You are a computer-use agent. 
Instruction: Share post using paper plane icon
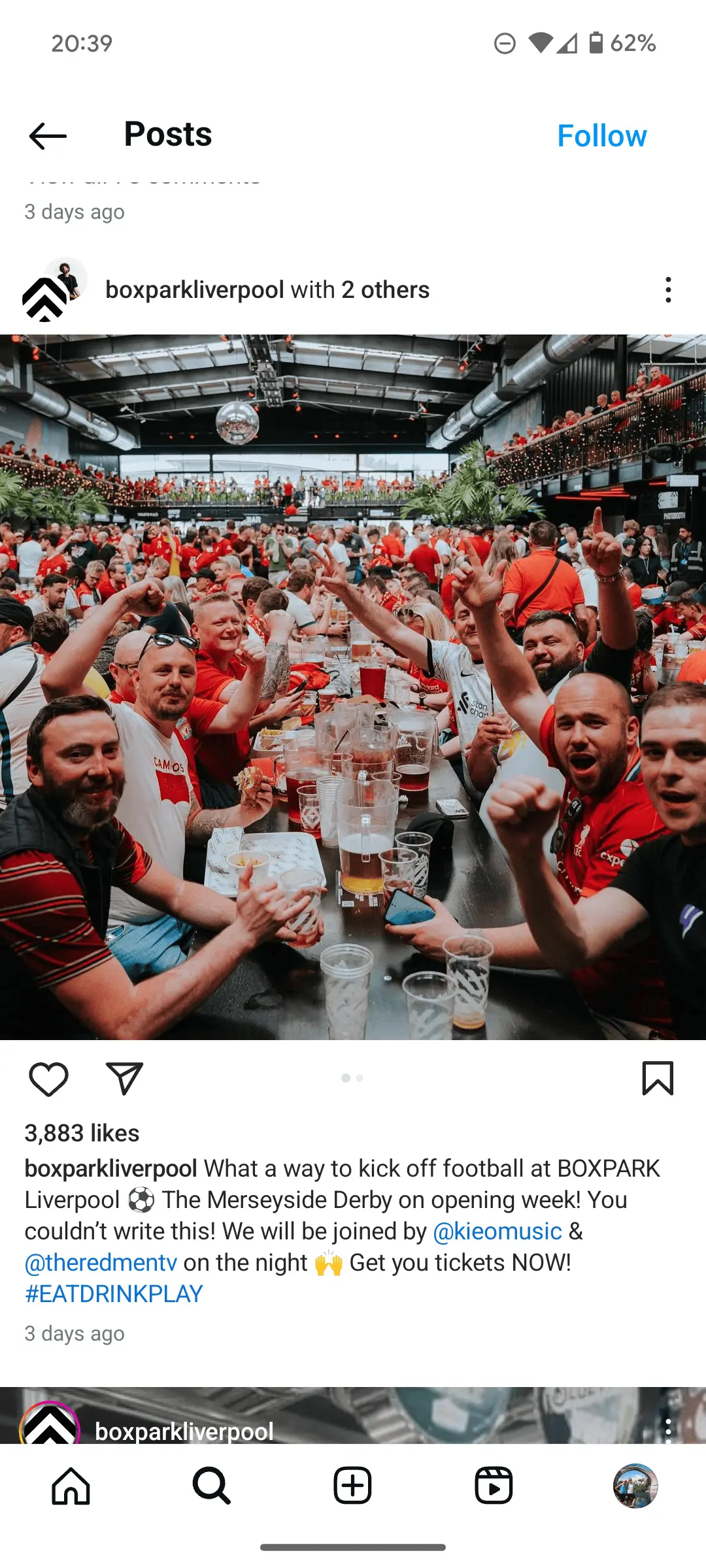tap(124, 1079)
